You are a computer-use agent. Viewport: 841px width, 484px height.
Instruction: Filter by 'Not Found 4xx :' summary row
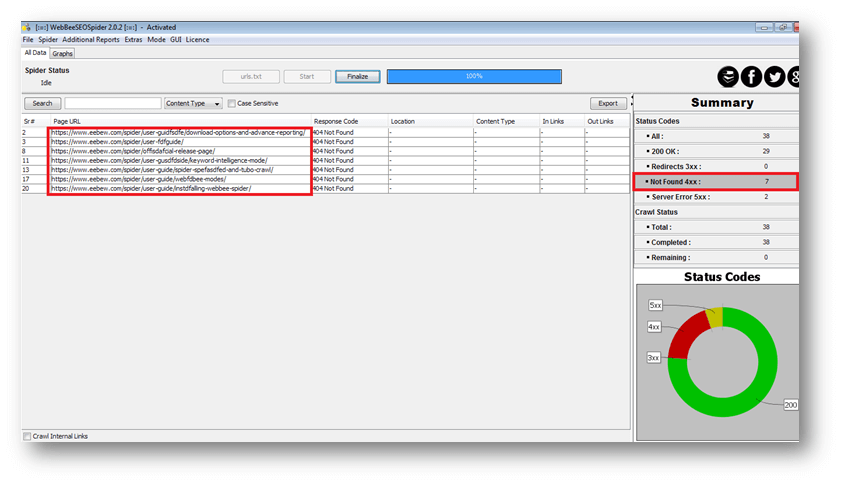[716, 182]
